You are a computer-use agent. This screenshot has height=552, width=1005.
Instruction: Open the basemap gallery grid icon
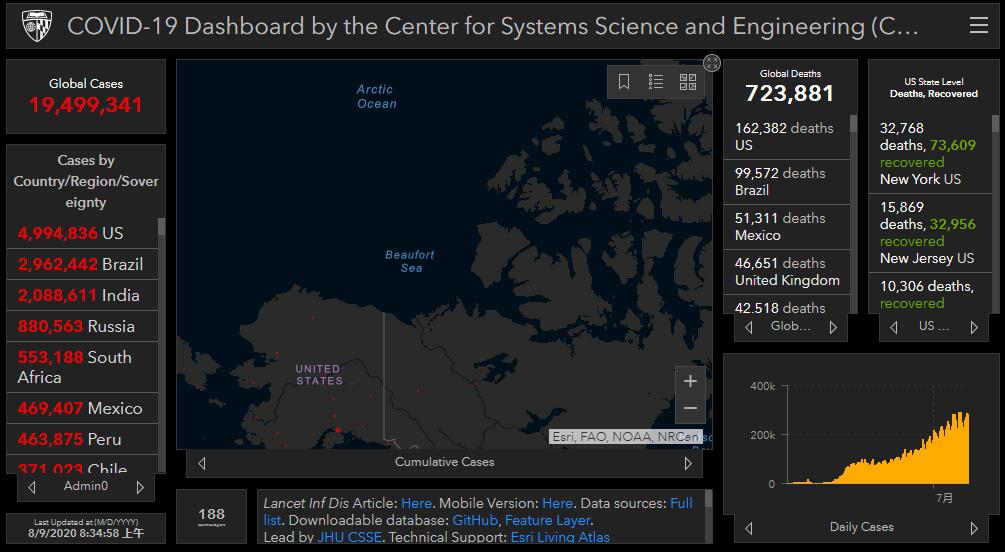click(x=688, y=82)
